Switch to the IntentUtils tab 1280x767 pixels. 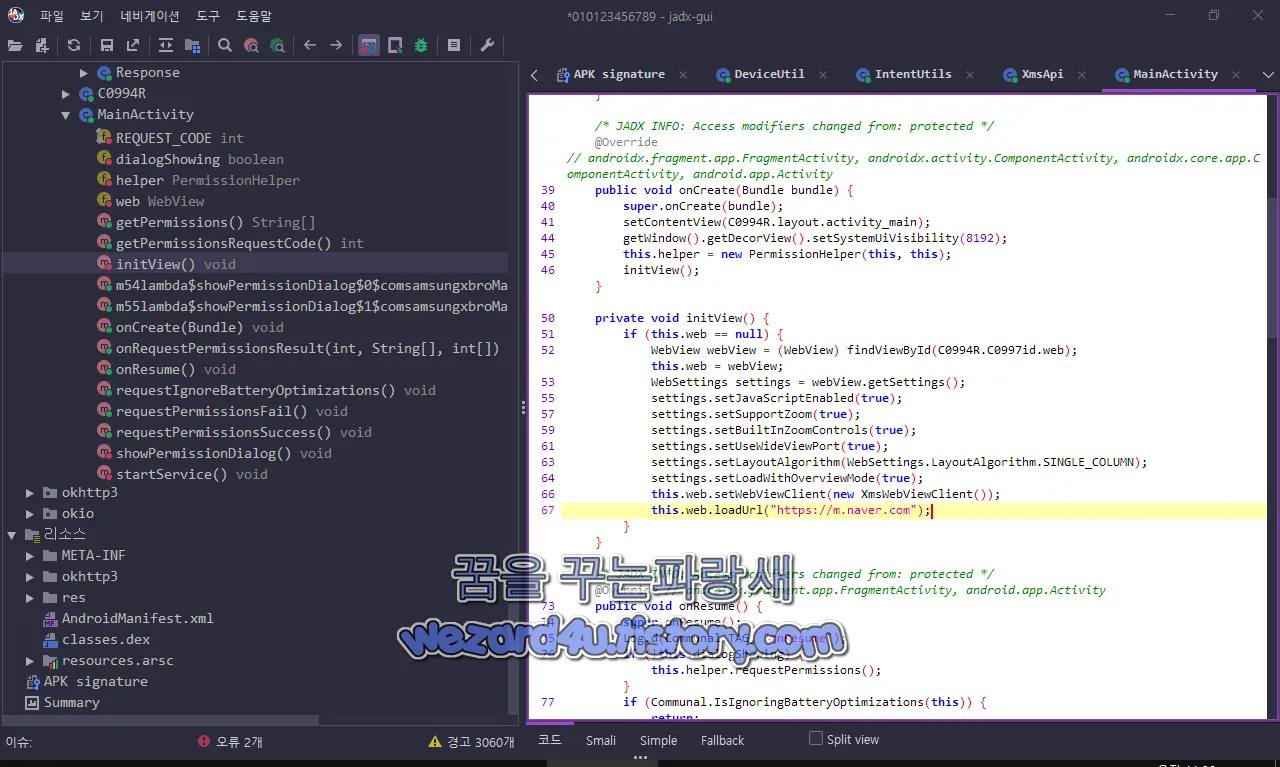(x=913, y=74)
